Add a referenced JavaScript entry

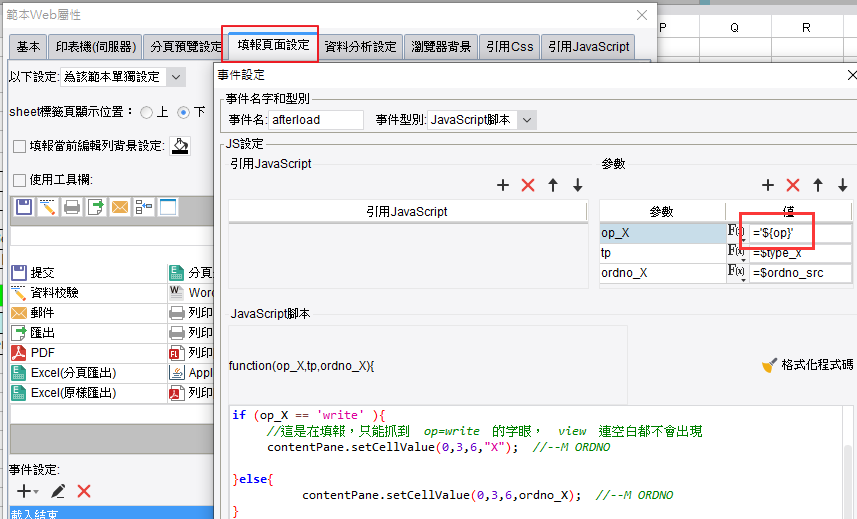(x=503, y=185)
